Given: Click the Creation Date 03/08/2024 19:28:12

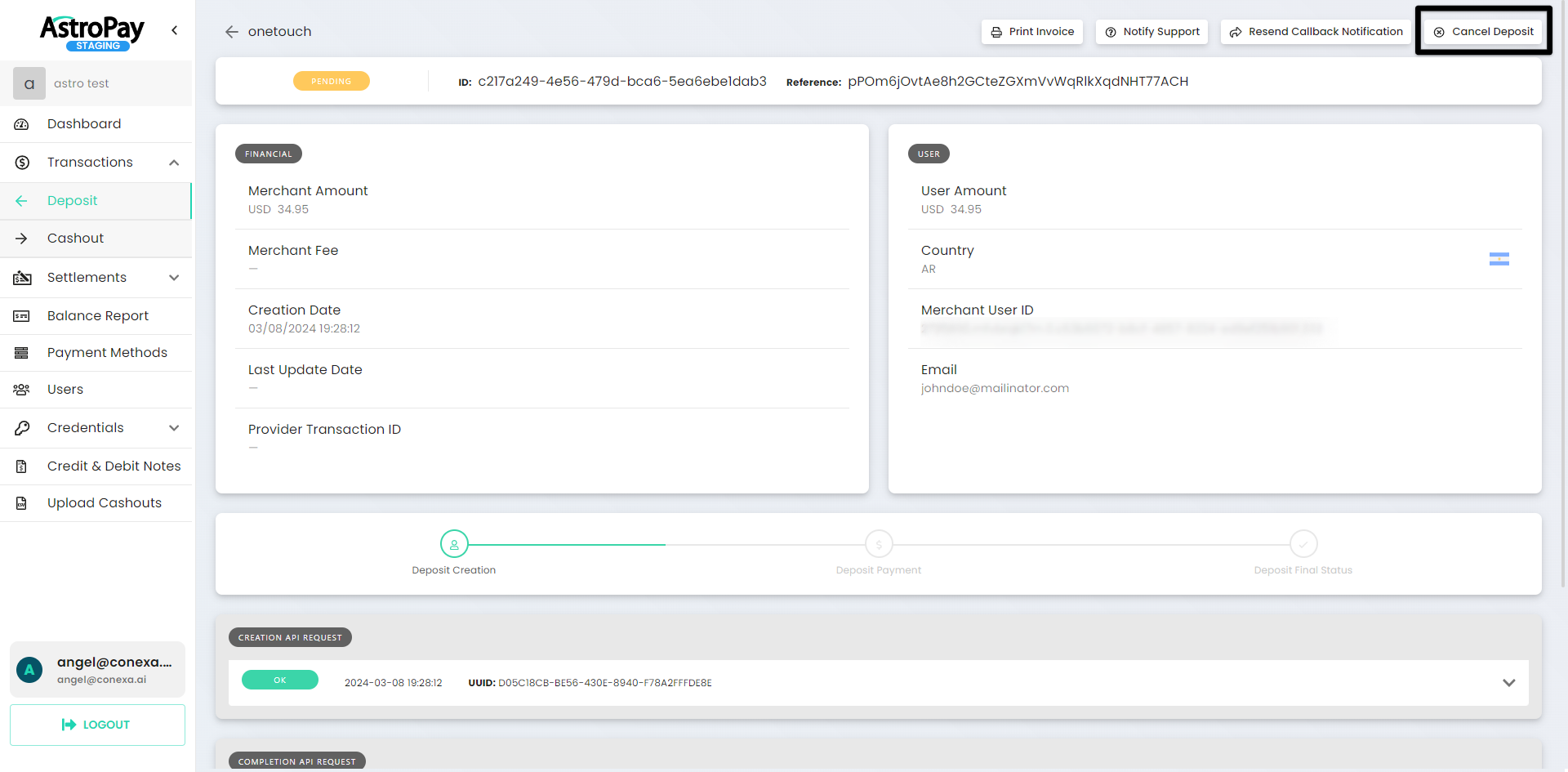Looking at the screenshot, I should pyautogui.click(x=304, y=328).
